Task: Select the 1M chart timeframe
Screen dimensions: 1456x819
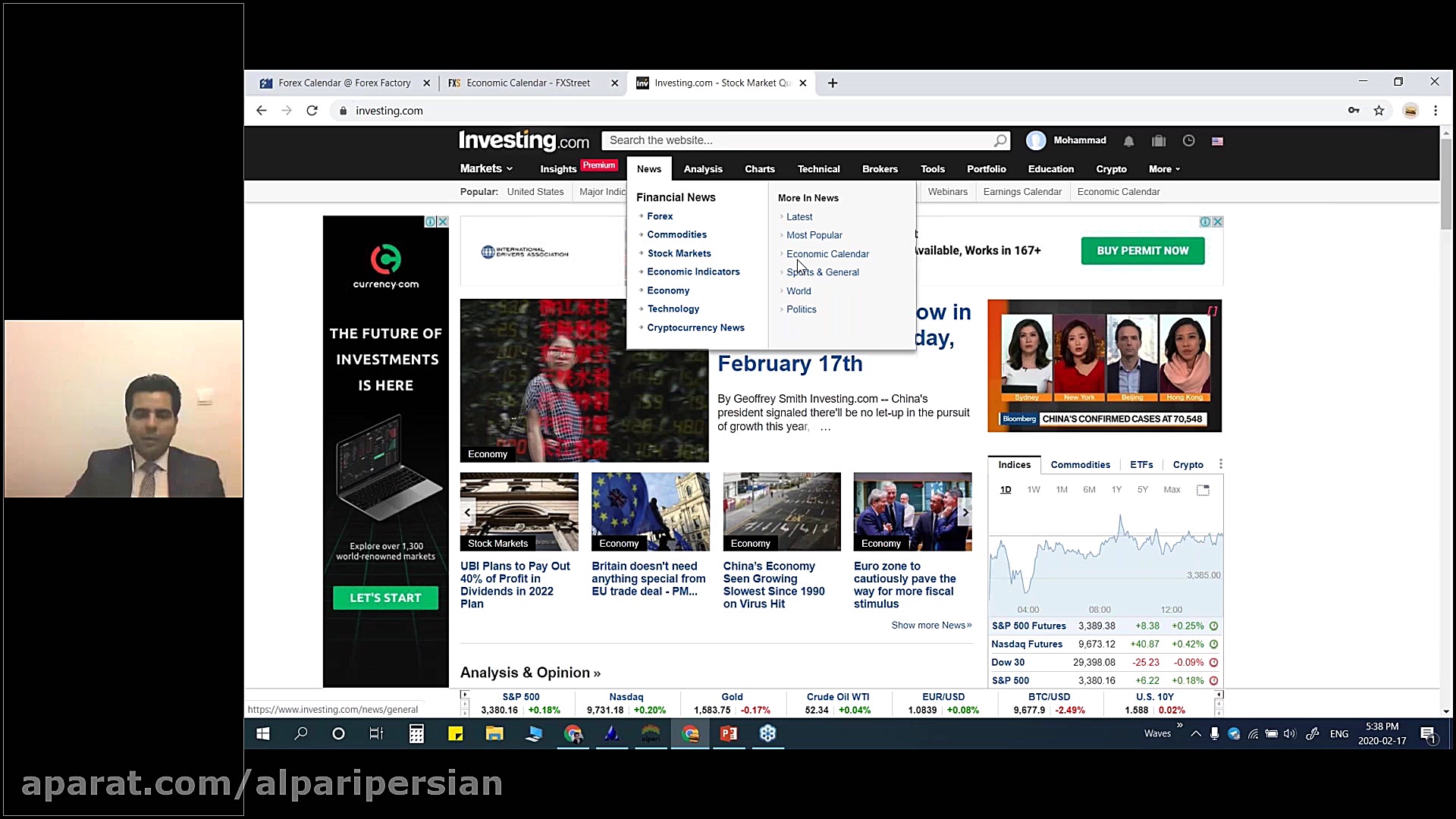Action: 1062,490
